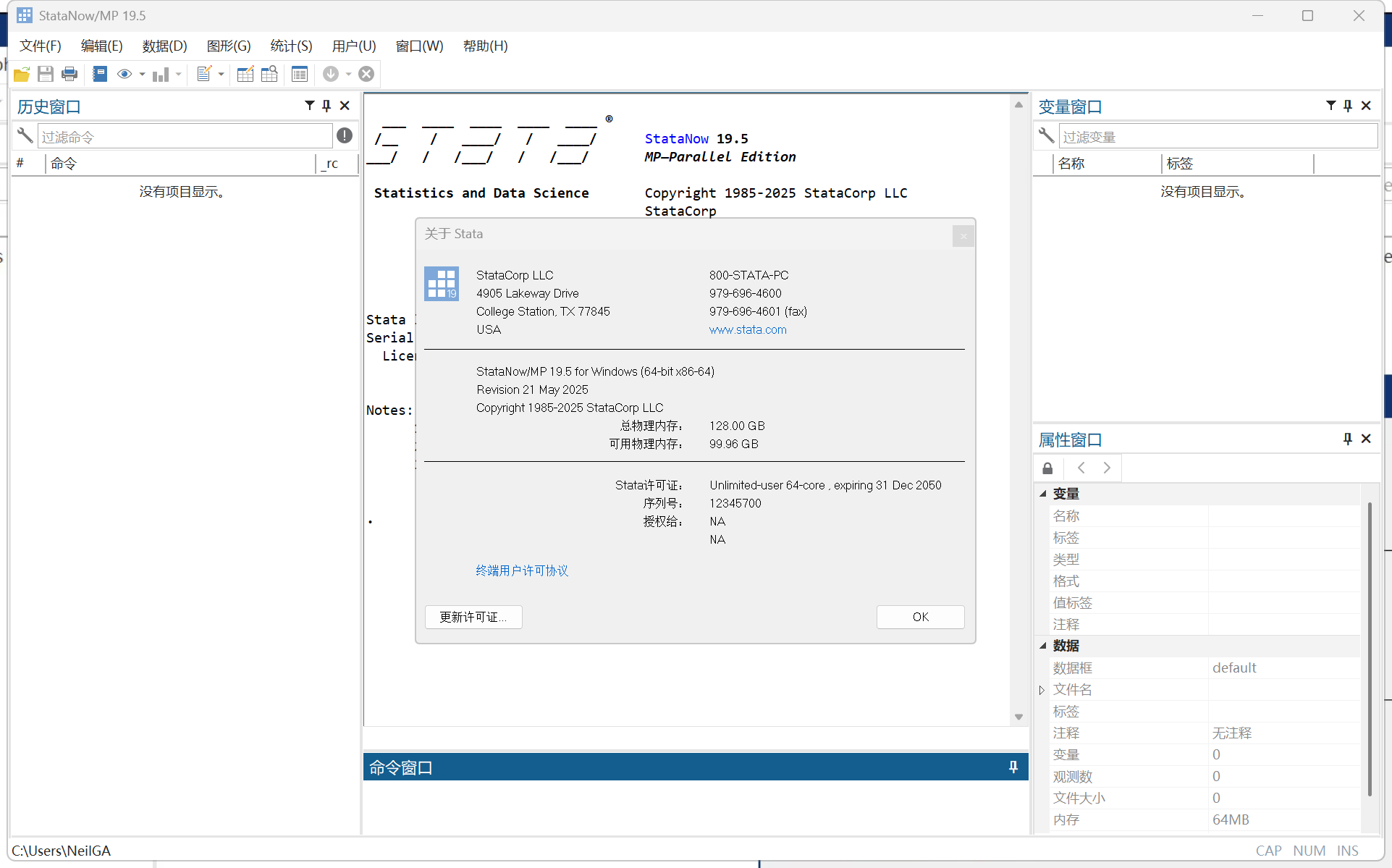Toggle the history window filter funnel
Viewport: 1392px width, 868px height.
(310, 106)
